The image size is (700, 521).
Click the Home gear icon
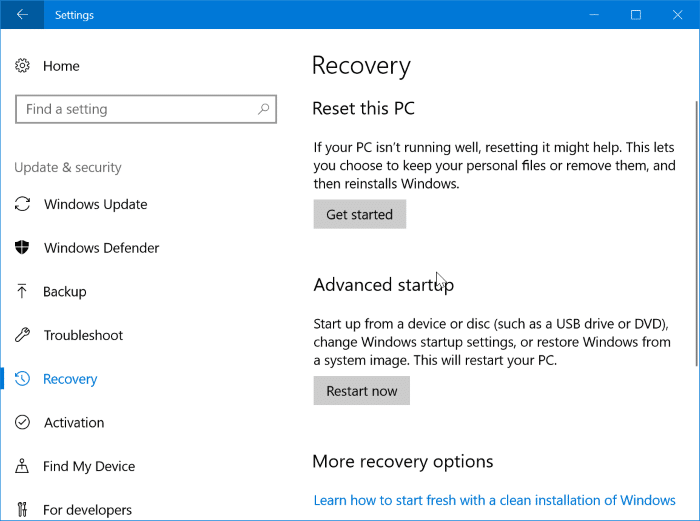[23, 66]
